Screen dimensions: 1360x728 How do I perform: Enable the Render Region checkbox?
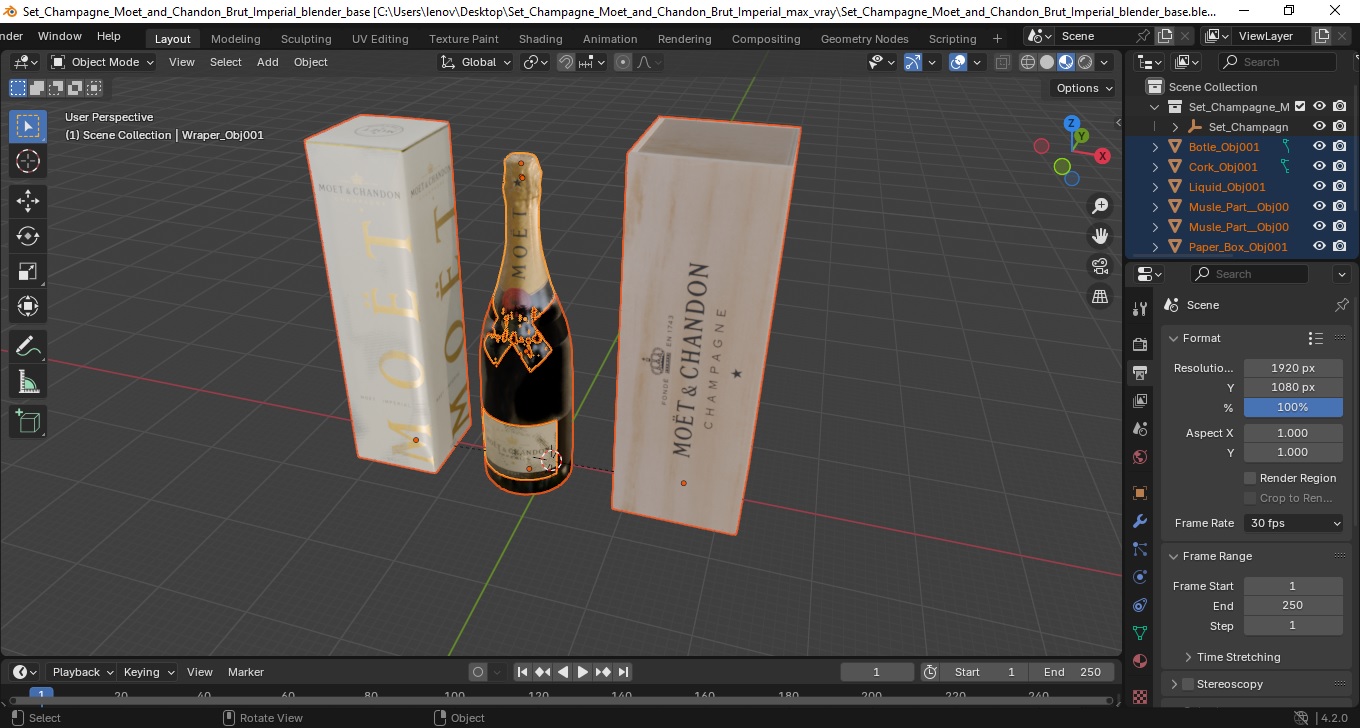(x=1250, y=478)
